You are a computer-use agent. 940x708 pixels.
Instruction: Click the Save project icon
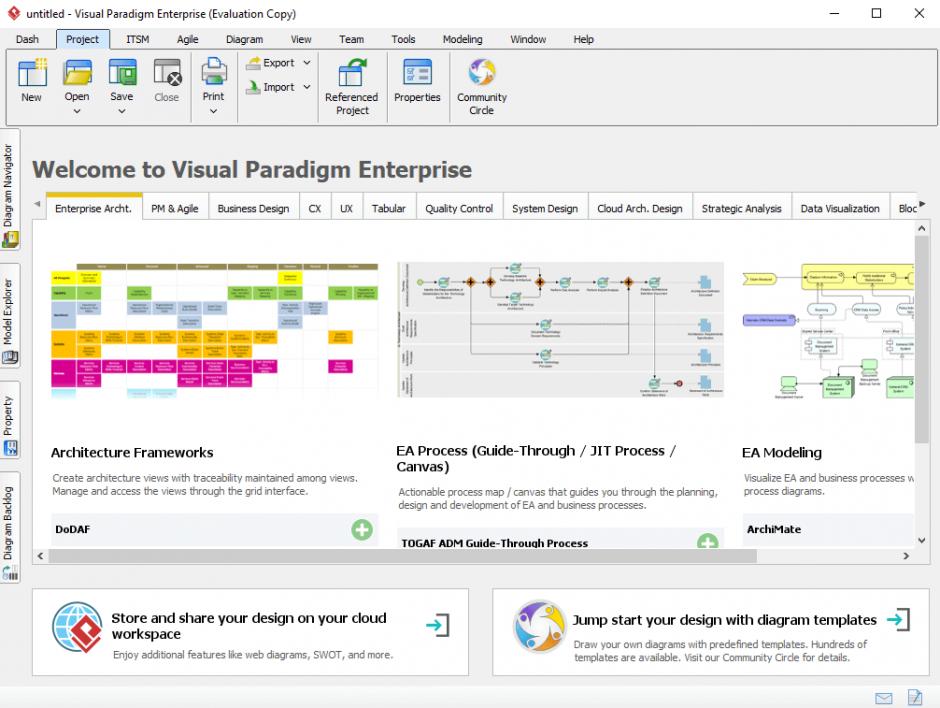[x=122, y=72]
